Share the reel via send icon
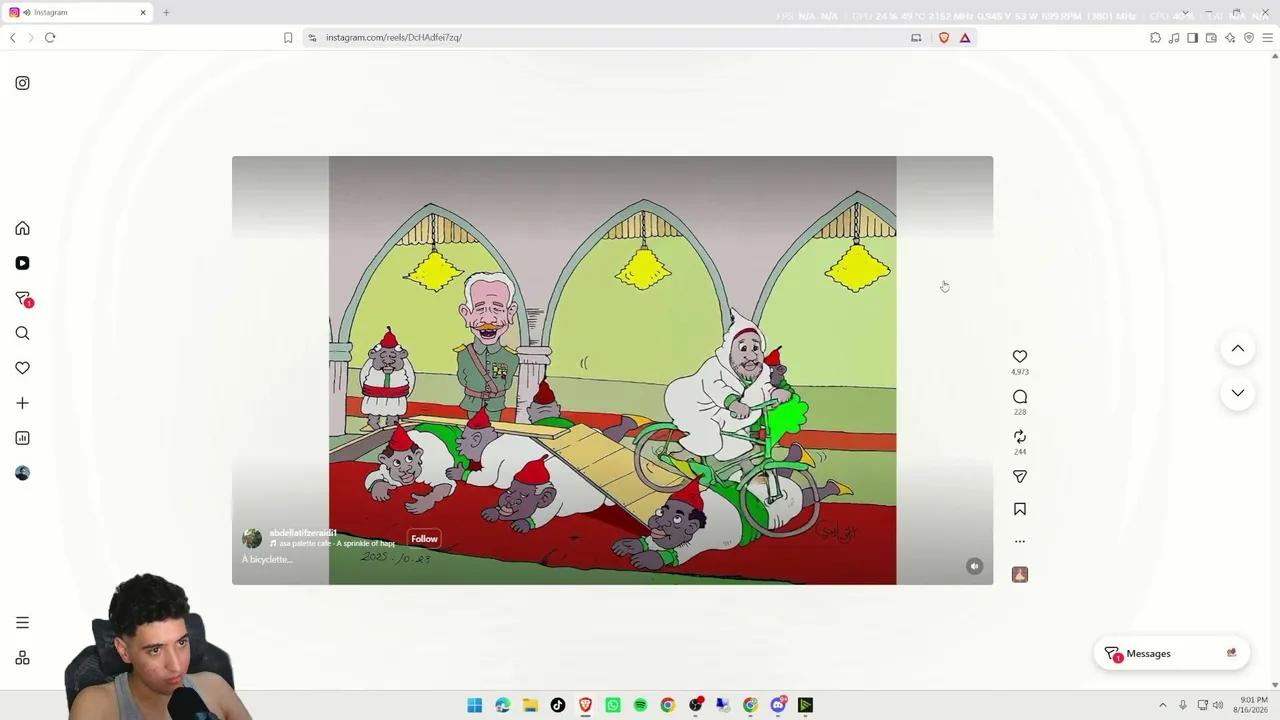Screen dimensions: 1280x720 click(1020, 477)
